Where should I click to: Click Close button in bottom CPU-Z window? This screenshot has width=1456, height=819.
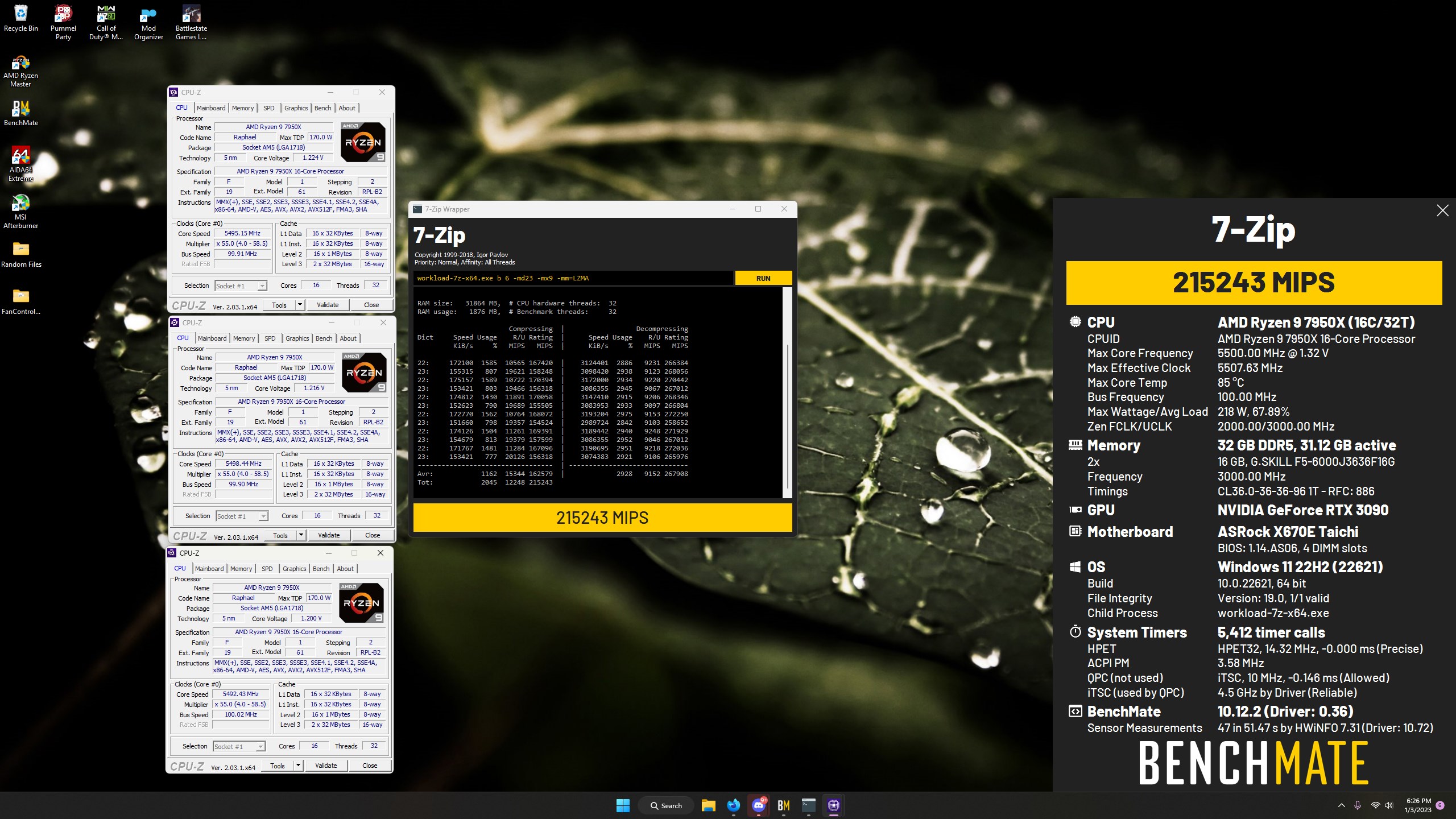[x=370, y=766]
